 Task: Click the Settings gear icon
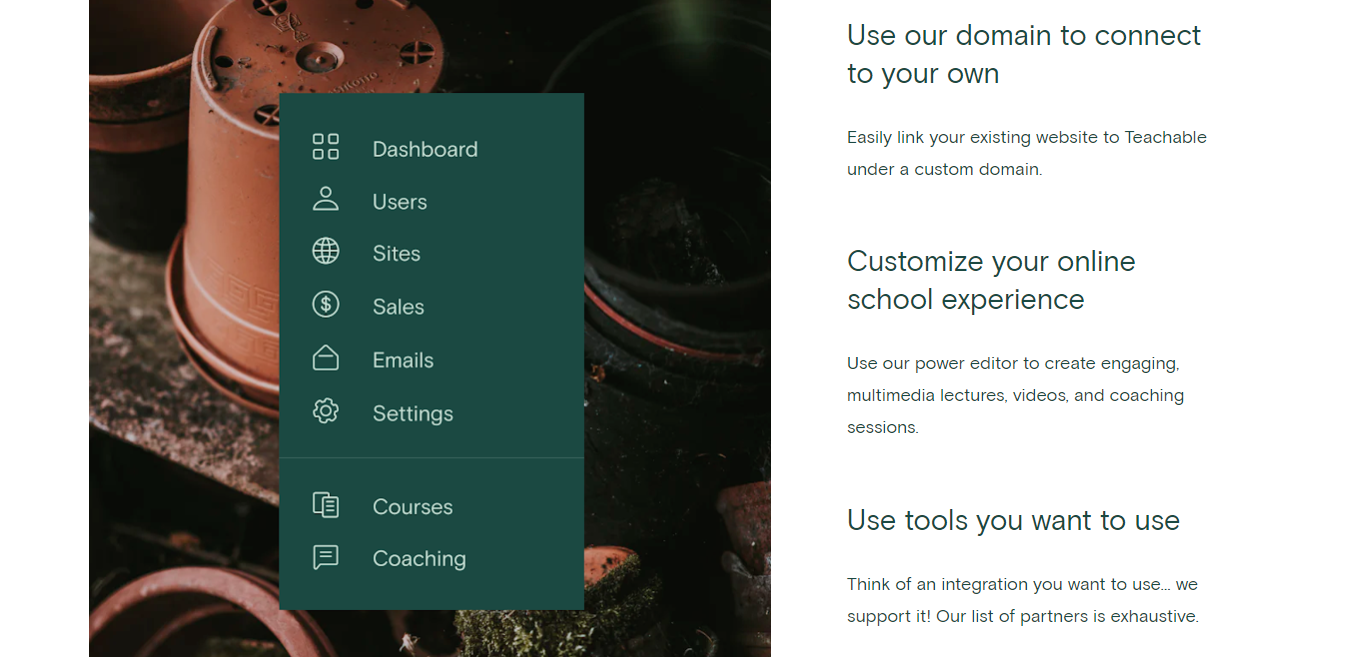326,411
